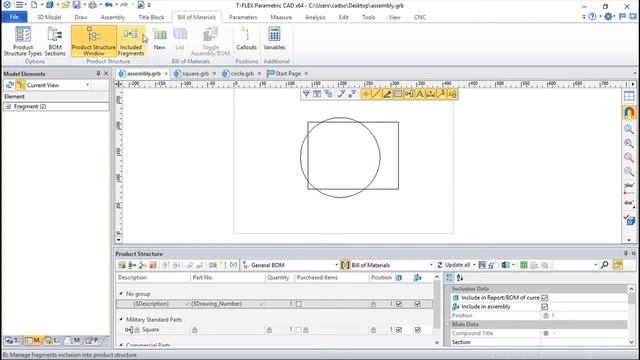Collapse the Military Standard Parts group
640x360 pixels.
click(121, 319)
